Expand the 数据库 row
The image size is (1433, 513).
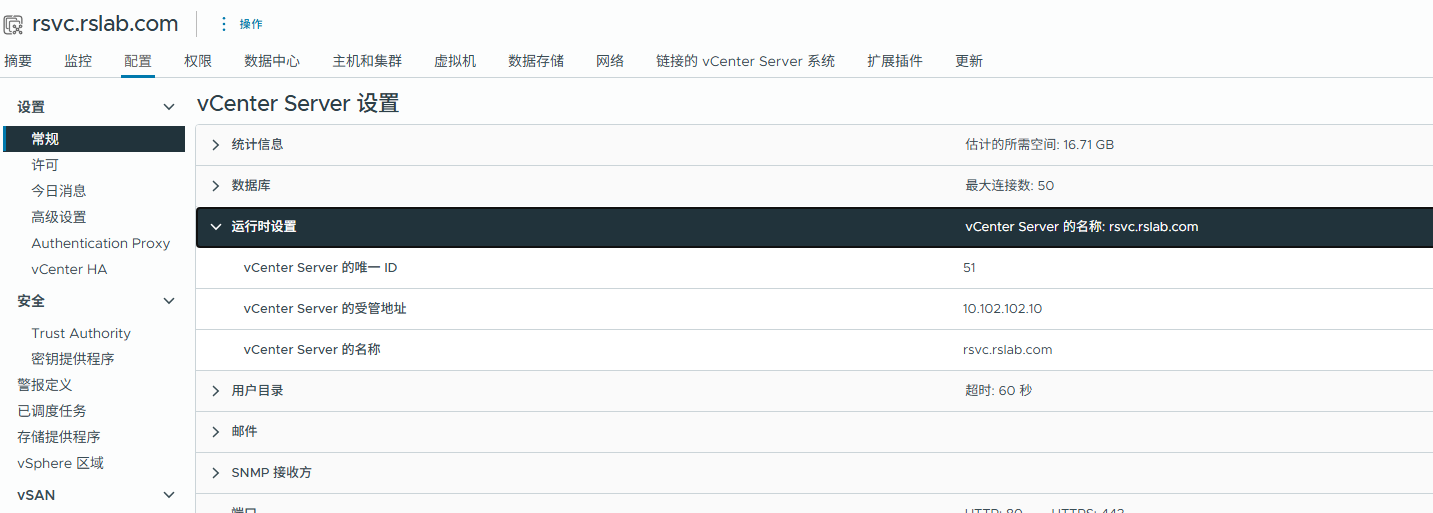click(215, 186)
